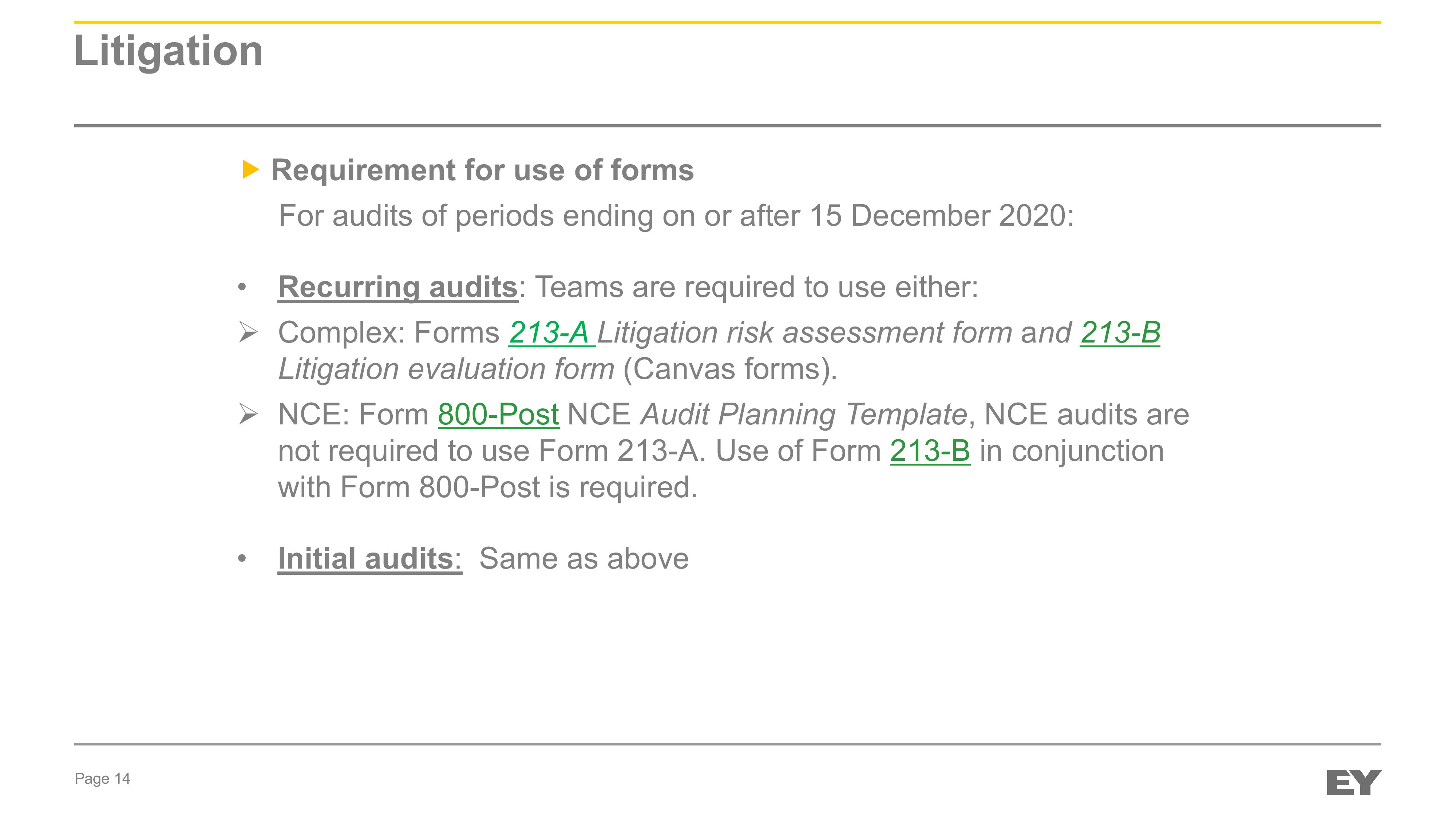Click the 'Same as above' text
The image size is (1456, 819).
coord(584,559)
